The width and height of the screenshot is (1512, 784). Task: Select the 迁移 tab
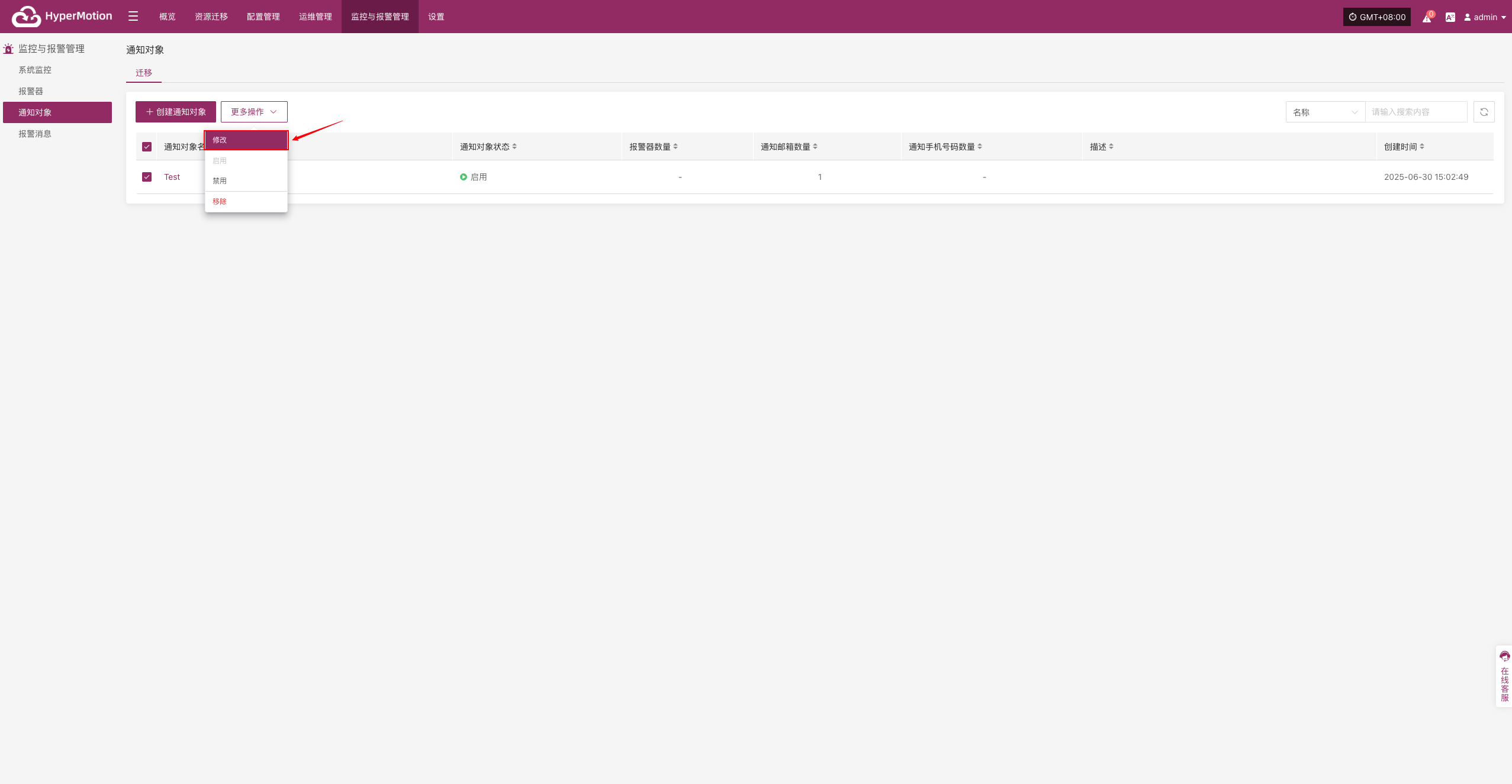click(144, 73)
